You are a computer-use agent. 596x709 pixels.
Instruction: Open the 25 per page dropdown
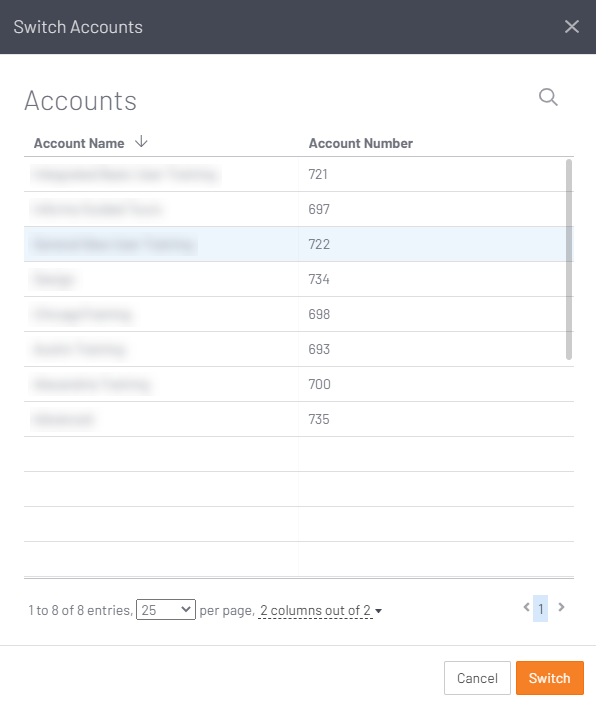point(166,610)
